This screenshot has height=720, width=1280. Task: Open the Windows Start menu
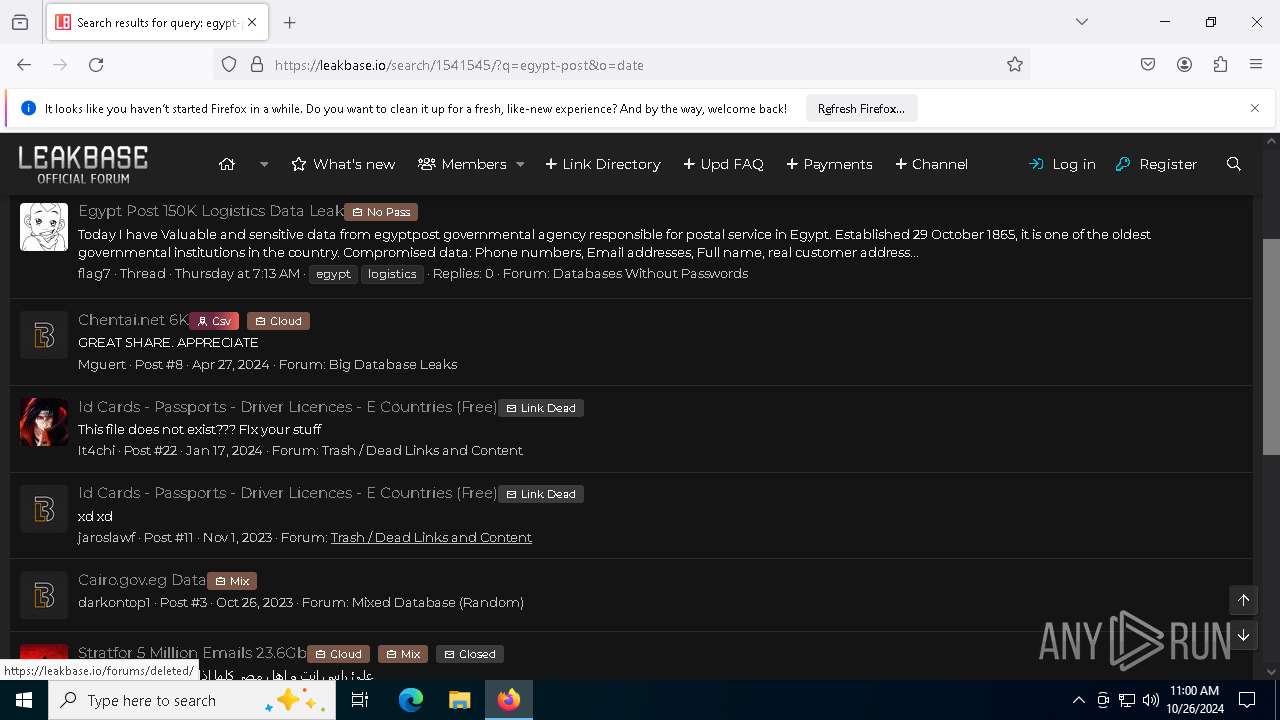pyautogui.click(x=24, y=701)
